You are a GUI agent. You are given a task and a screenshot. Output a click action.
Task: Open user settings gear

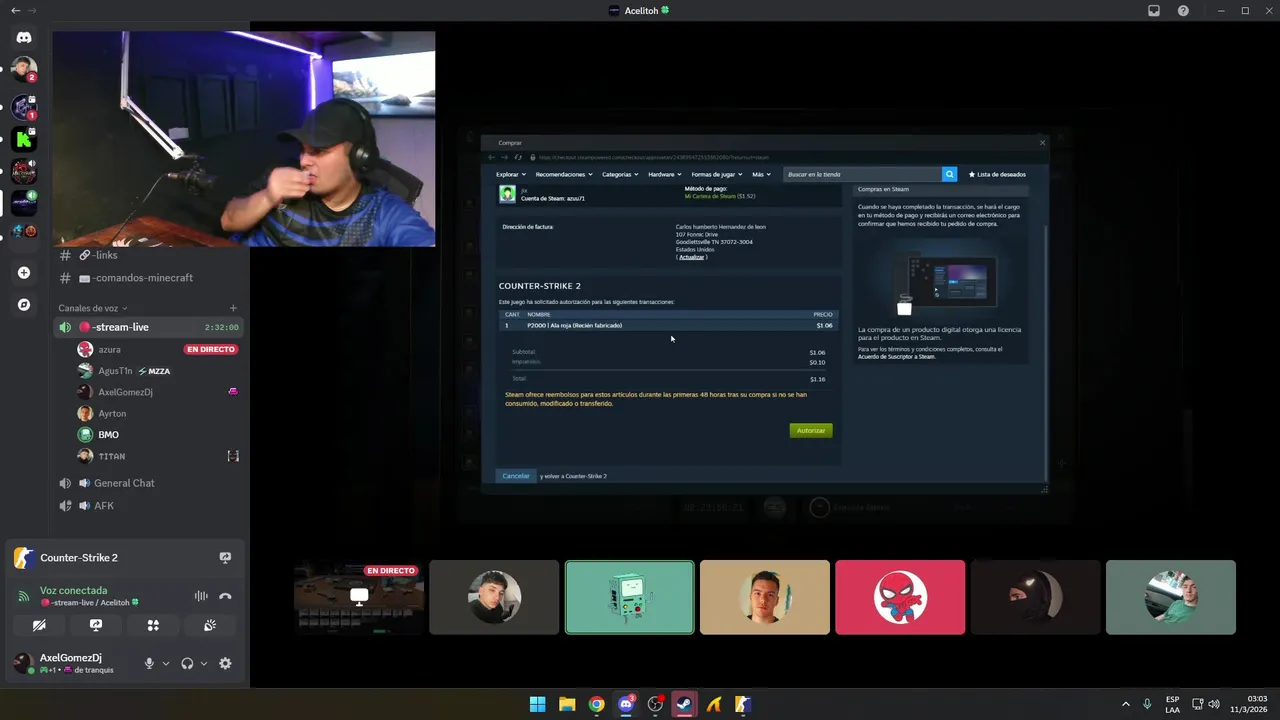[225, 663]
